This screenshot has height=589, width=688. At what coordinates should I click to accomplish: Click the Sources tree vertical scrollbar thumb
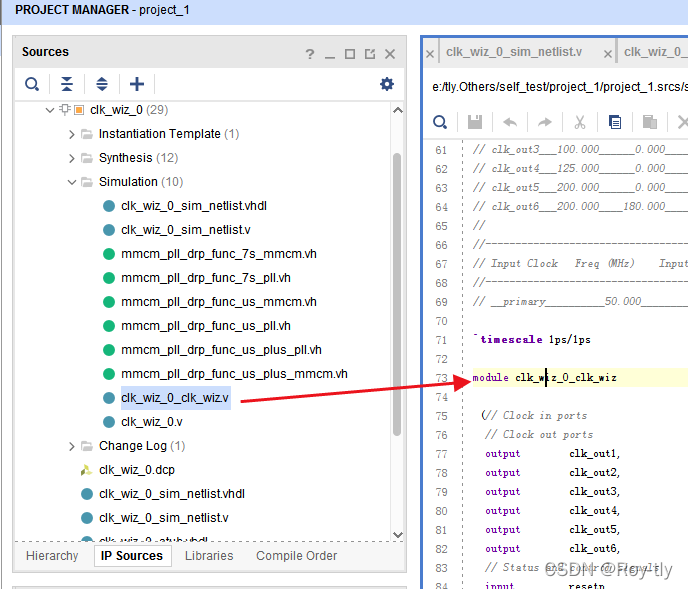click(397, 294)
